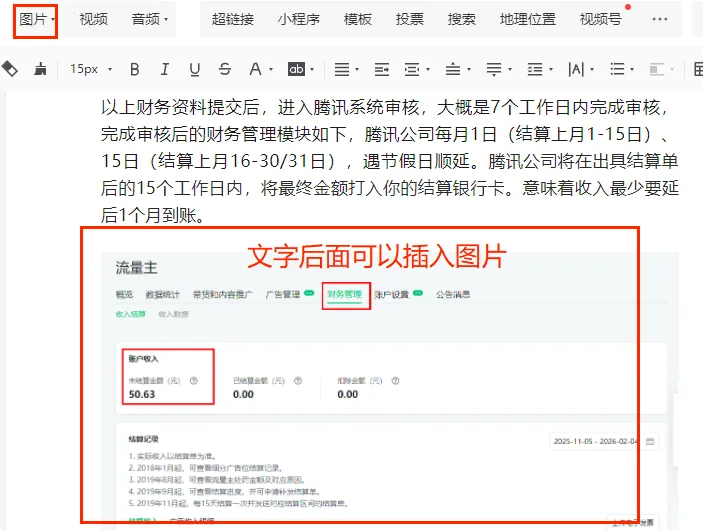Click the greyed image float icon
This screenshot has width=703, height=530.
click(657, 70)
